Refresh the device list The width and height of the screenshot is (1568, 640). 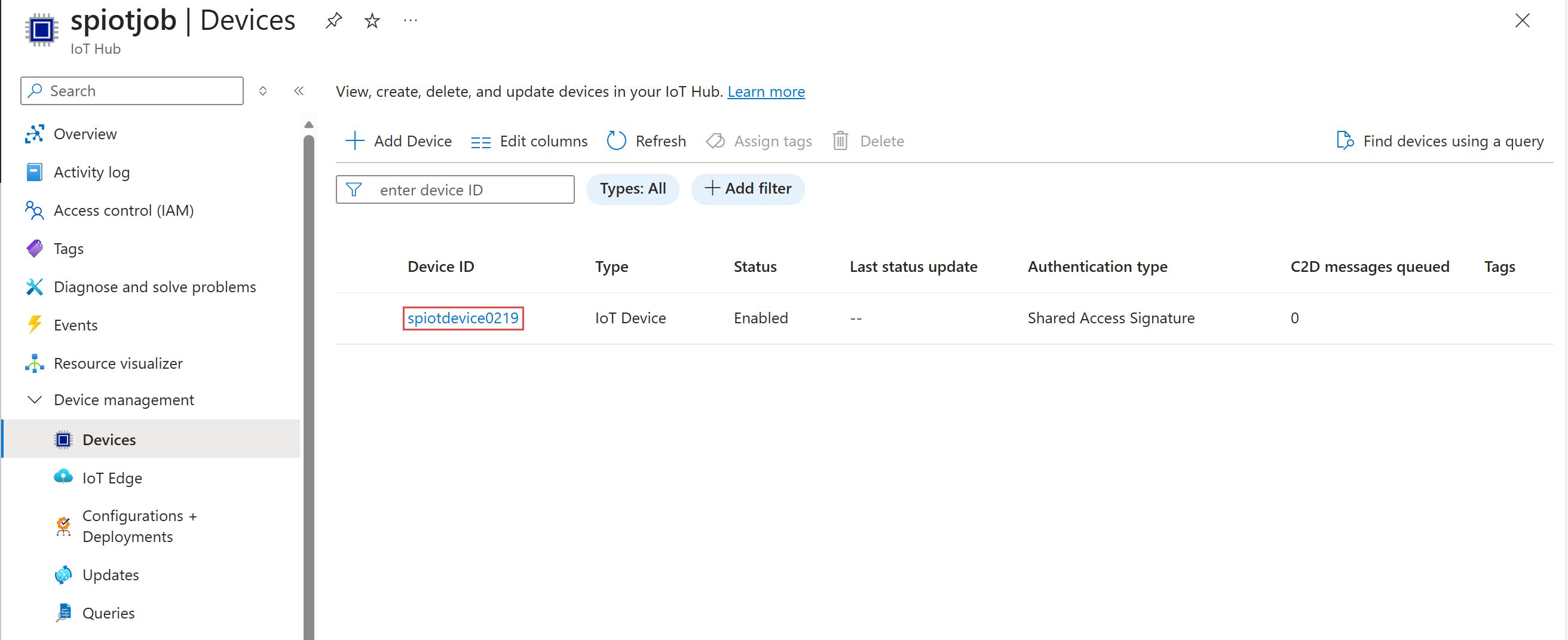click(647, 141)
